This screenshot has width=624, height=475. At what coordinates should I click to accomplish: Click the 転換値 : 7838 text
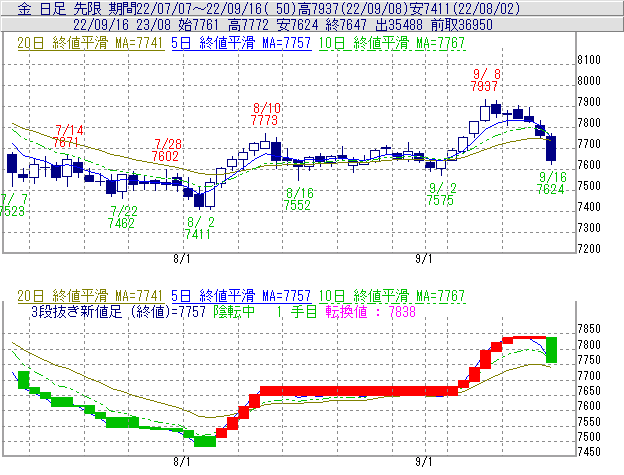[x=370, y=311]
